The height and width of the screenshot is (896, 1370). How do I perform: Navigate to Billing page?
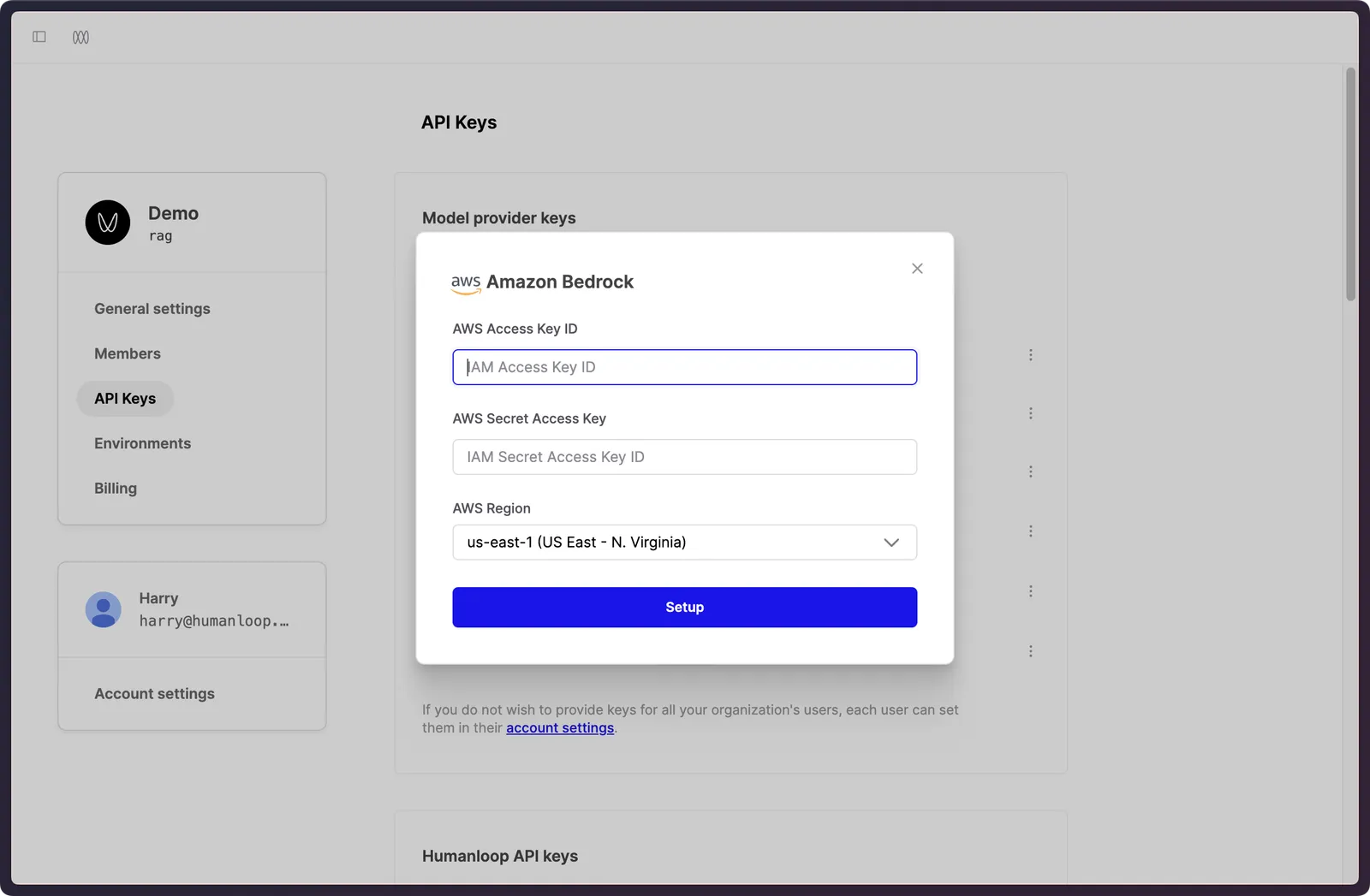point(116,489)
